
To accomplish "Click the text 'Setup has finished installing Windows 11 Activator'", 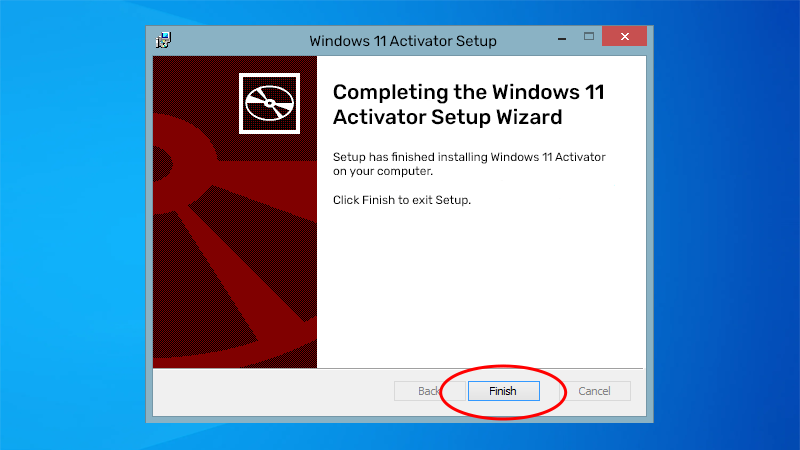I will [x=469, y=157].
